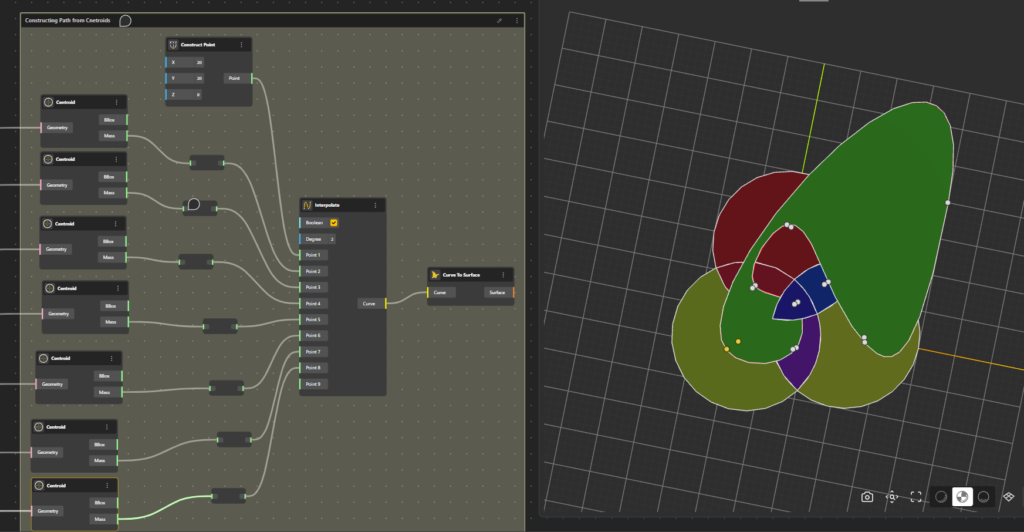The height and width of the screenshot is (532, 1024).
Task: Click the X value field in Construct Point
Action: 198,62
